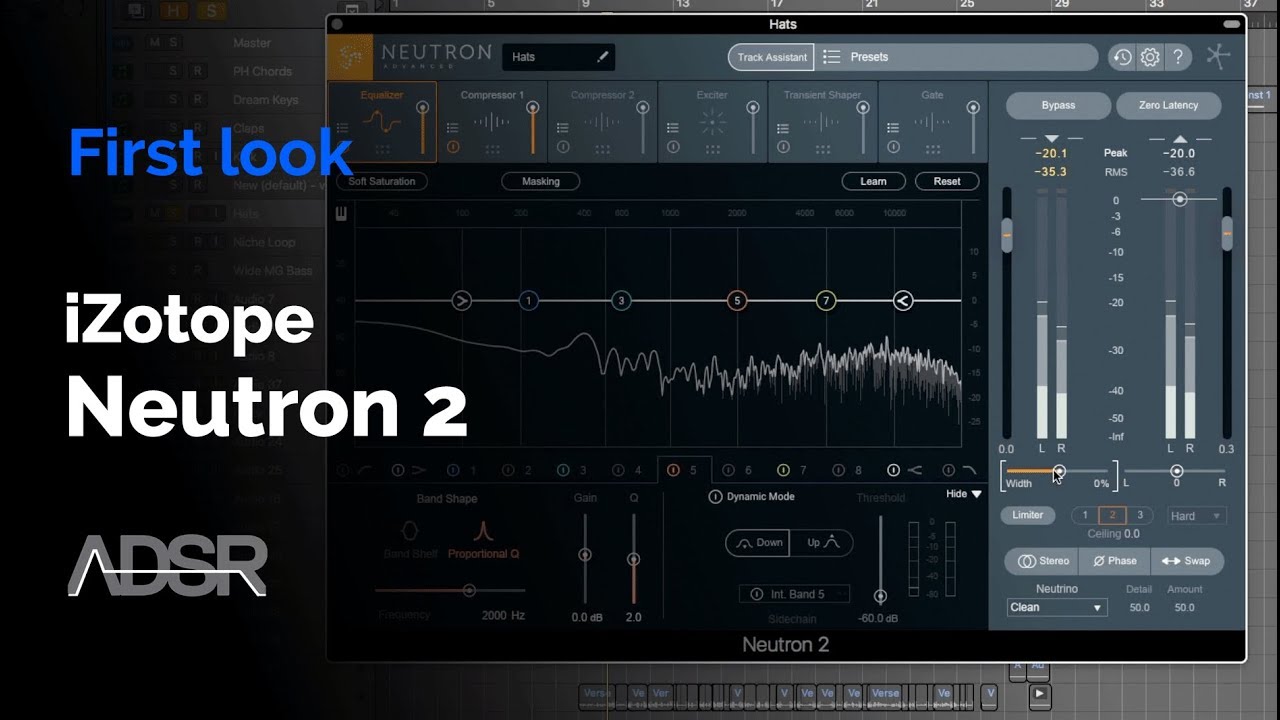Open Exciter module presets list icon

(x=672, y=128)
